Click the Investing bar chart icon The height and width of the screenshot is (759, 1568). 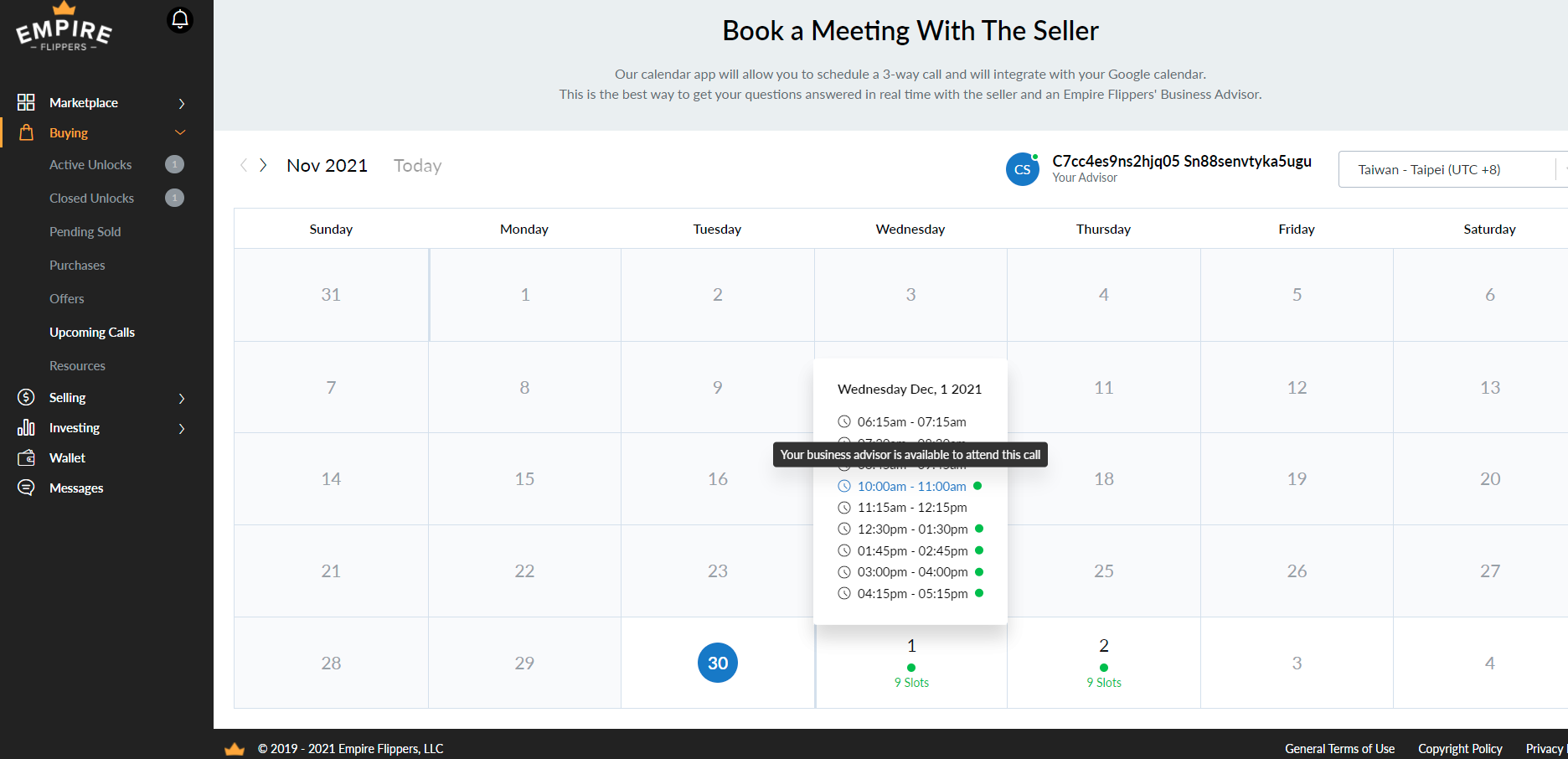coord(26,427)
